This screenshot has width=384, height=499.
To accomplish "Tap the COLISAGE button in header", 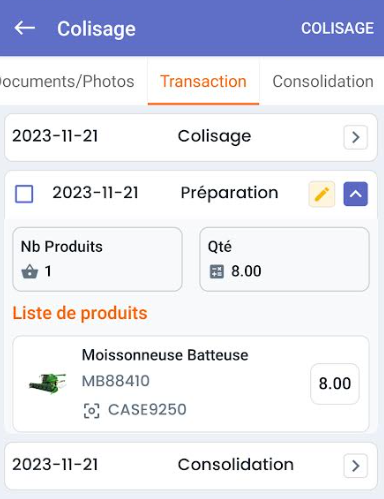I will click(337, 28).
